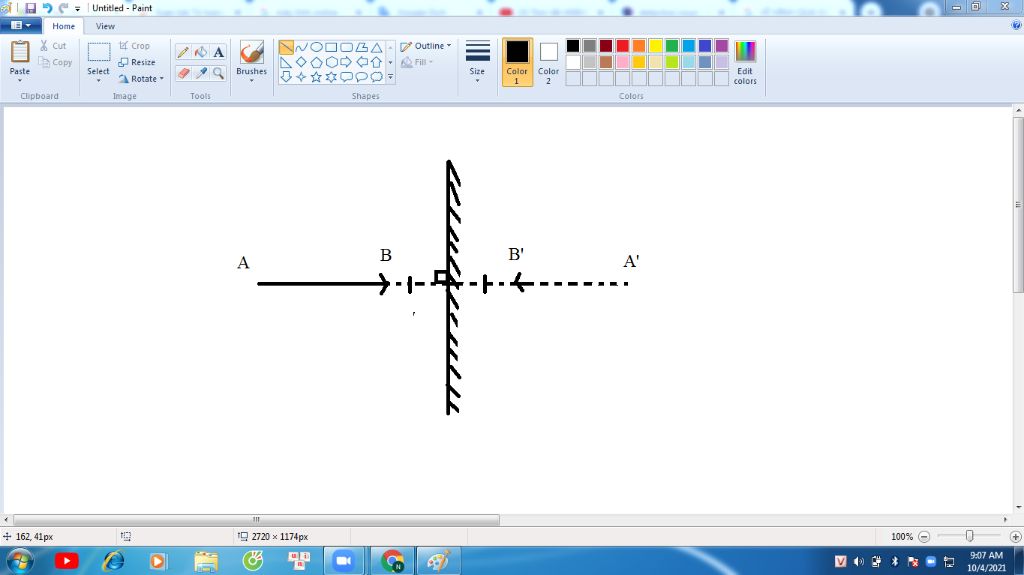Activate Color 2 selector
This screenshot has width=1024, height=575.
click(x=549, y=62)
